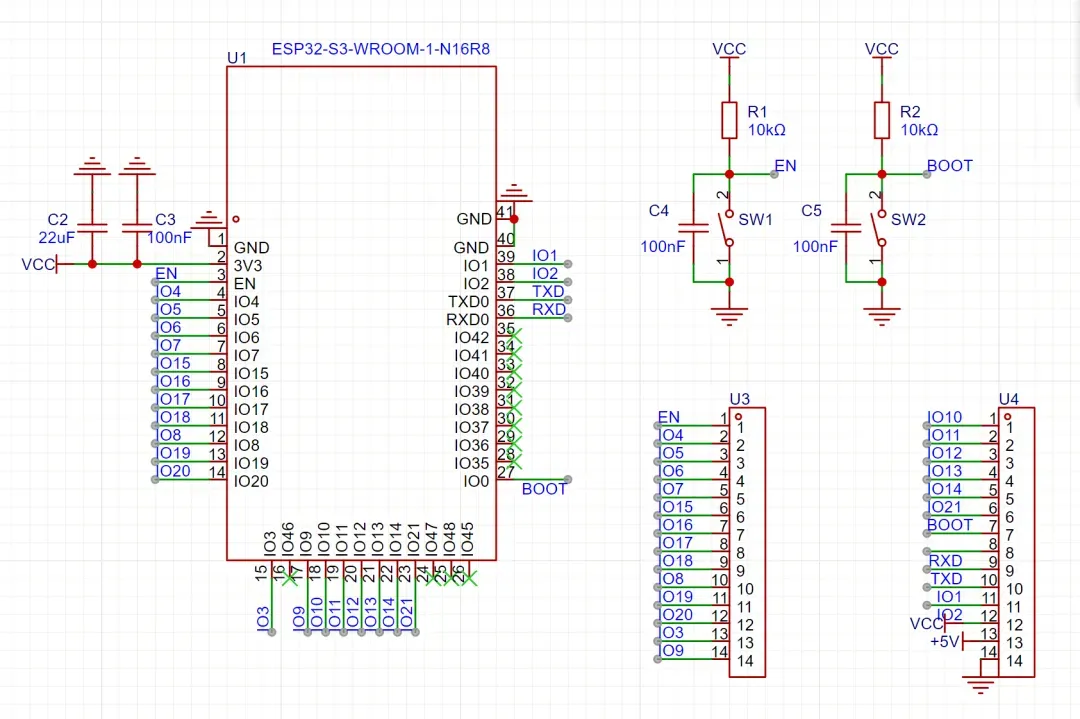The height and width of the screenshot is (719, 1080).
Task: Select the IO10 net label on U4 pin 1
Action: point(944,417)
